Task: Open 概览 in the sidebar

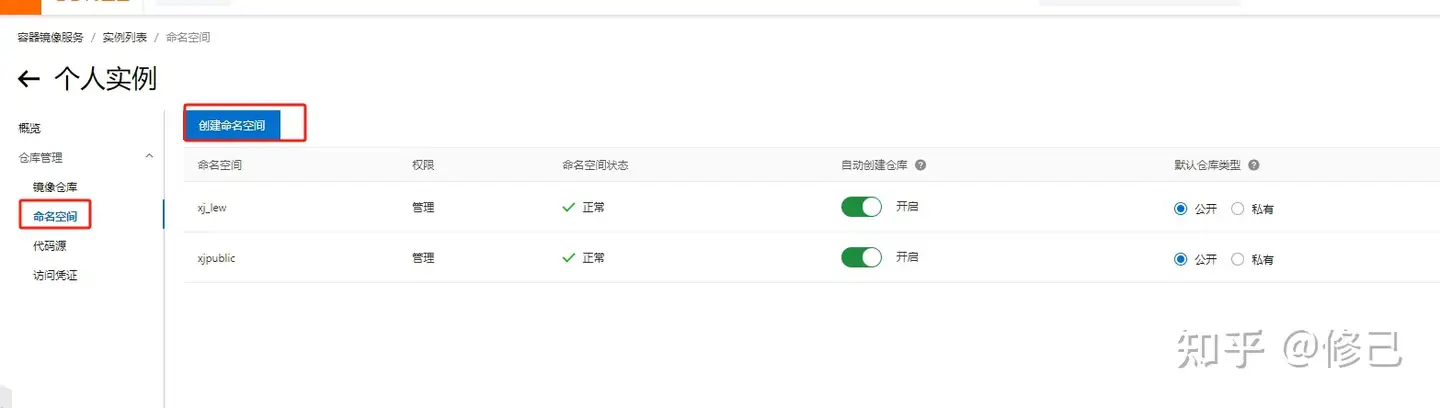Action: [x=30, y=128]
